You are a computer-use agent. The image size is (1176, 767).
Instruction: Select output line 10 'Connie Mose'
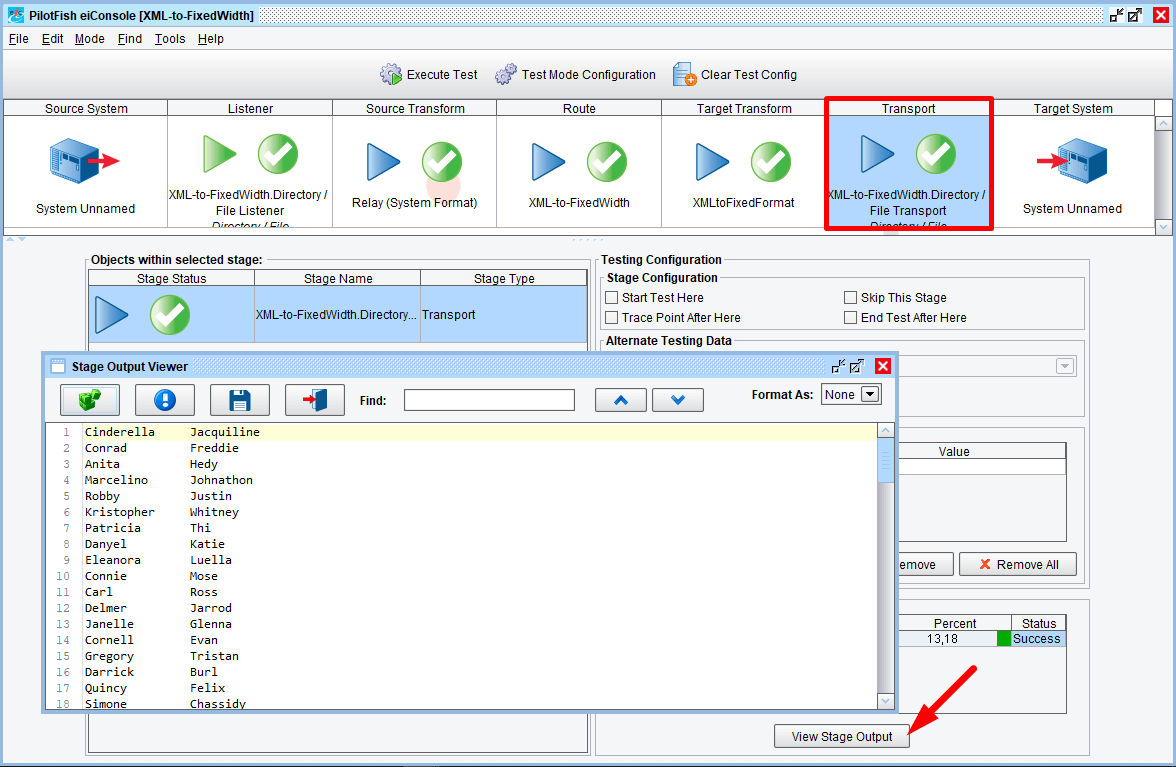(x=480, y=576)
